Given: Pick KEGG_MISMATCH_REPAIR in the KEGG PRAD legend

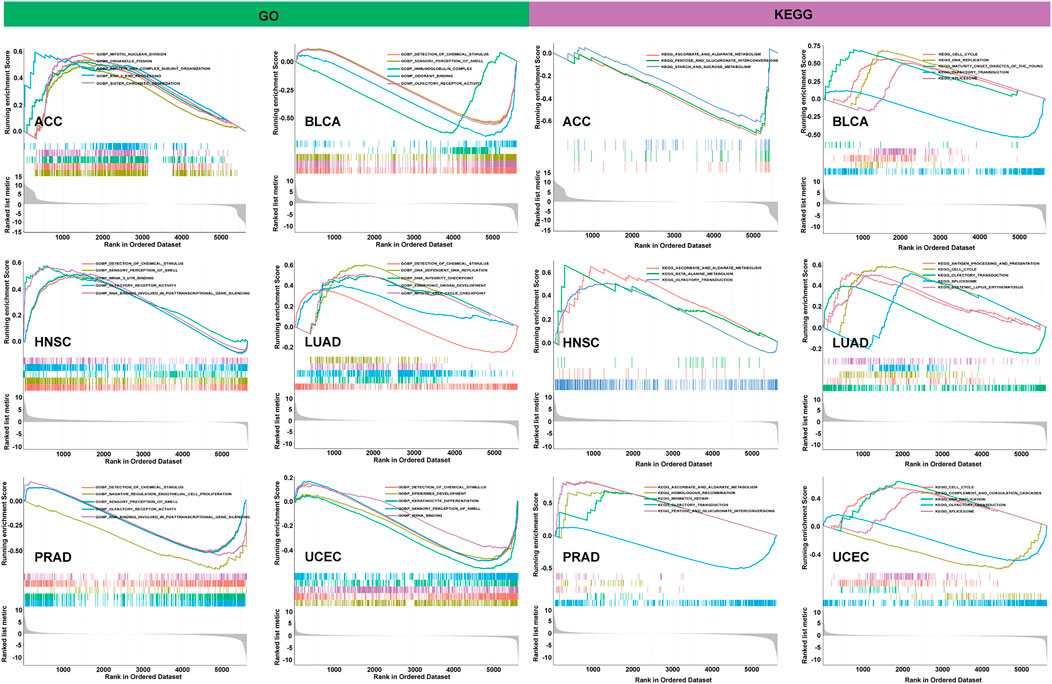Looking at the screenshot, I should 683,499.
